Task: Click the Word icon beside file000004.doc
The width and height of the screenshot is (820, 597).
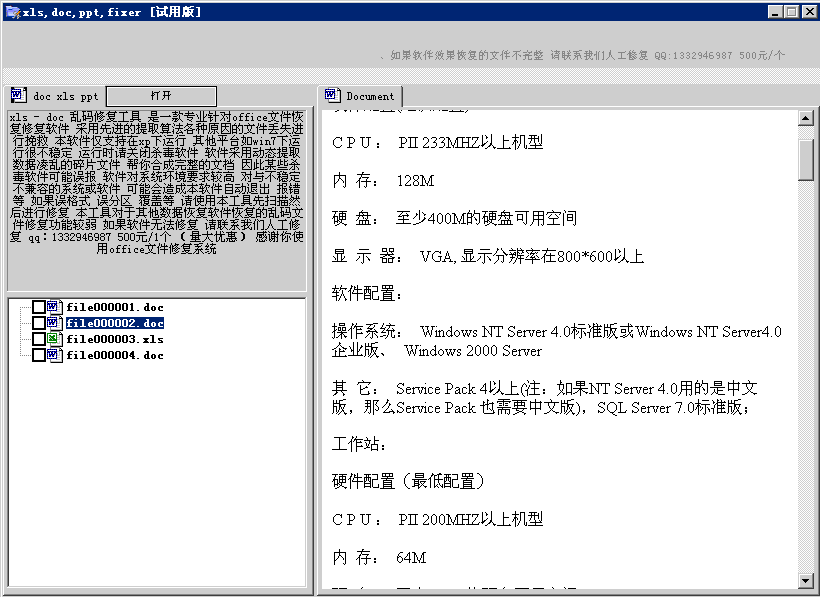Action: pos(53,354)
